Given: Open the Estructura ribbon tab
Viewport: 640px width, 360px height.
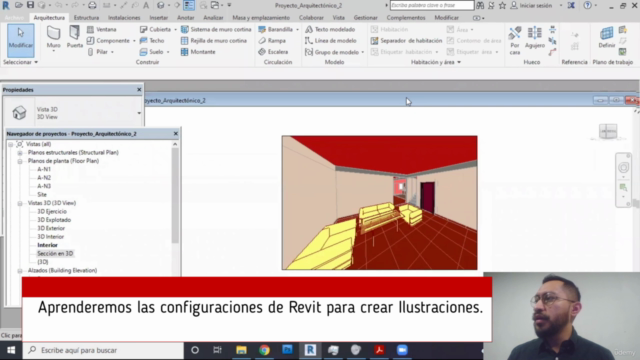Looking at the screenshot, I should click(x=86, y=18).
